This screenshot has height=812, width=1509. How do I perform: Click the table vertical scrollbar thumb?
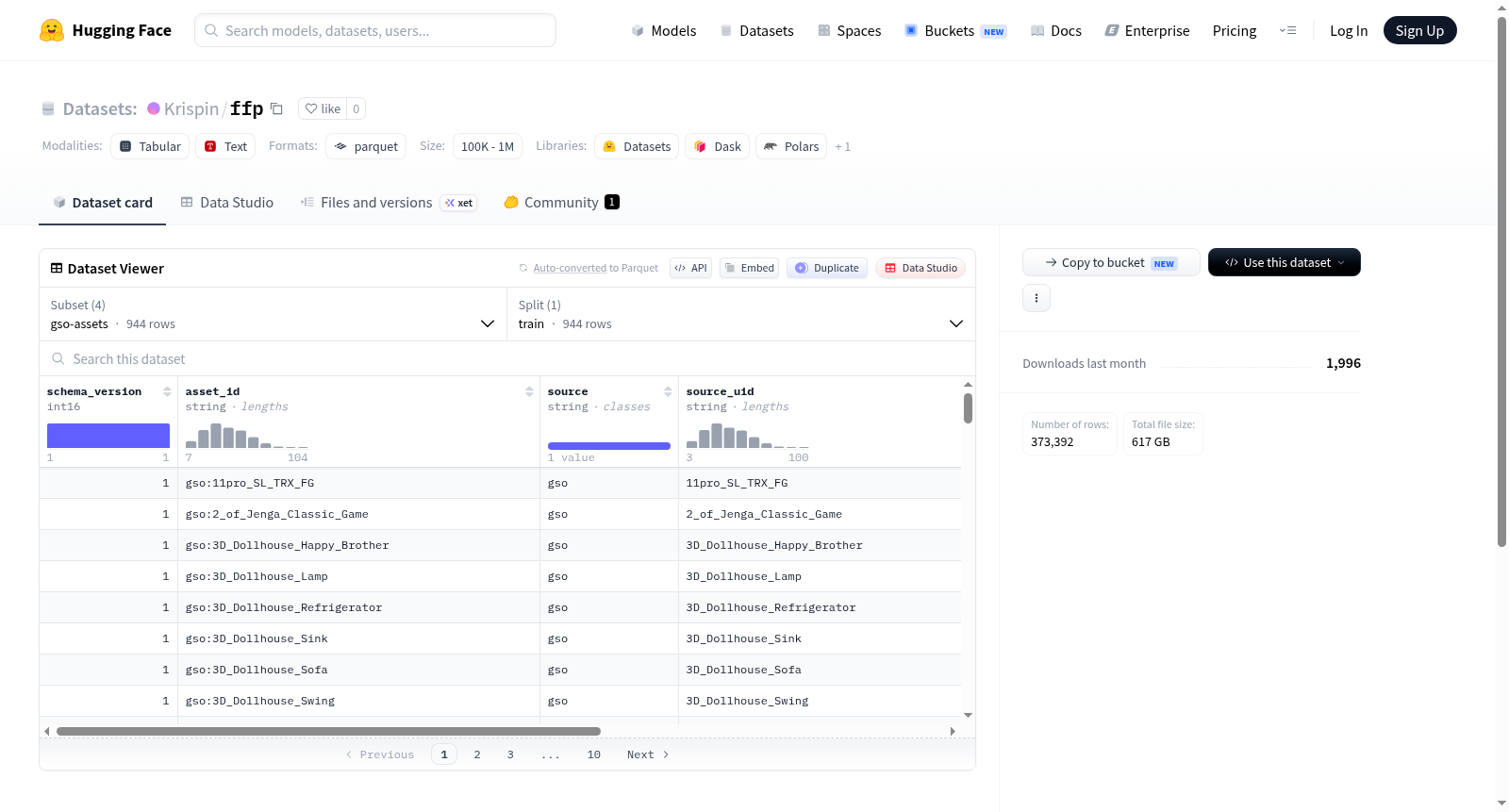pyautogui.click(x=968, y=408)
